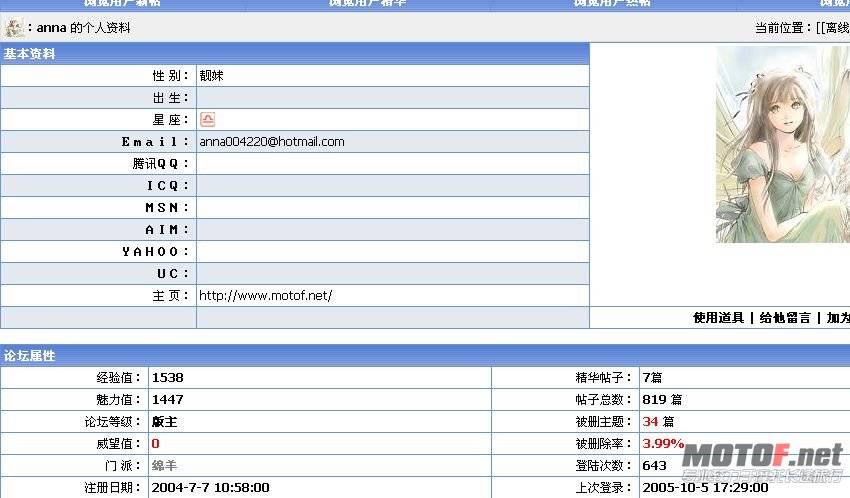Screen dimensions: 850x498
Task: Click the Libra zodiac sign icon
Action: pos(207,119)
